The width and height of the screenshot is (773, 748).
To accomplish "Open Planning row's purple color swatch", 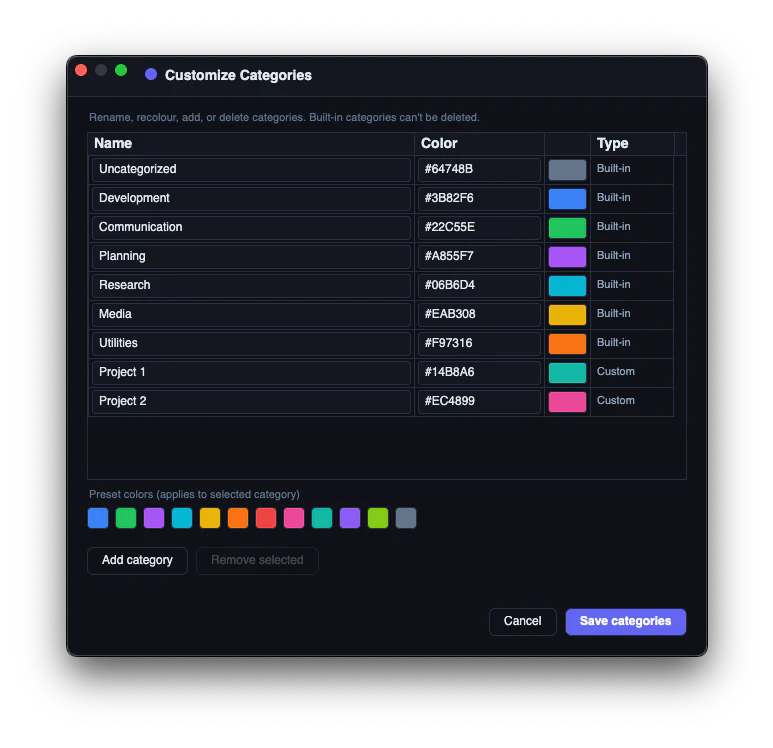I will (567, 257).
